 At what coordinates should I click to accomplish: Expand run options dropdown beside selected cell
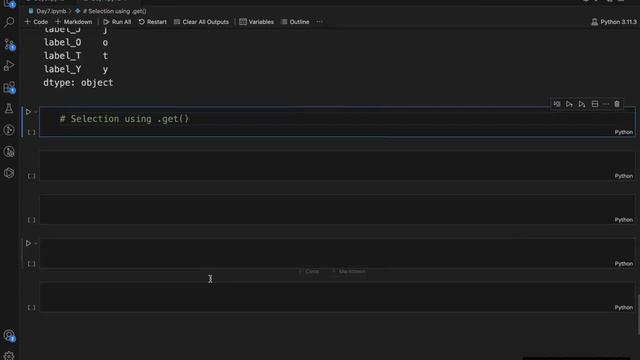click(x=36, y=111)
